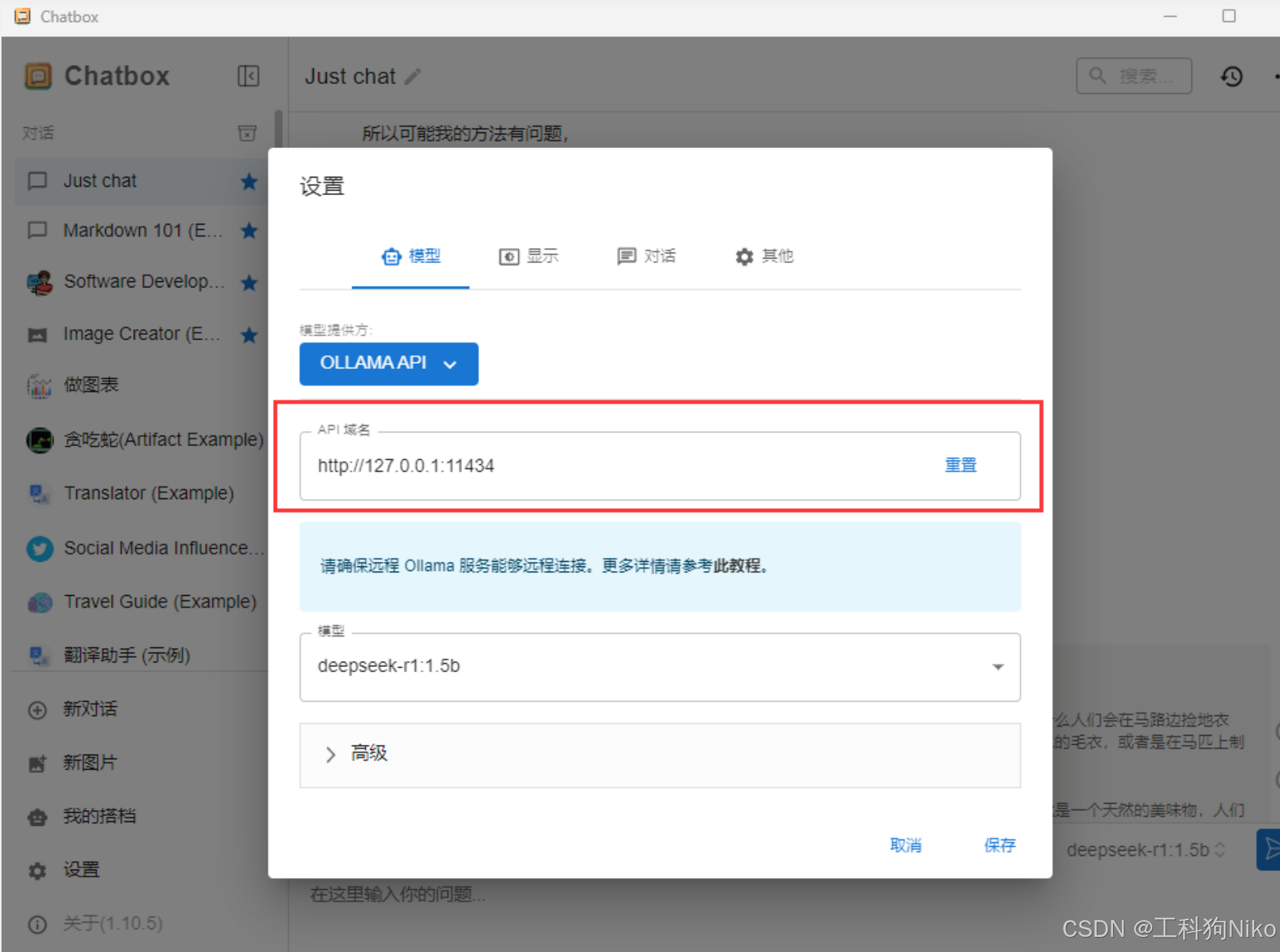This screenshot has width=1280, height=952.
Task: Click the 模型 tab robot icon
Action: (391, 257)
